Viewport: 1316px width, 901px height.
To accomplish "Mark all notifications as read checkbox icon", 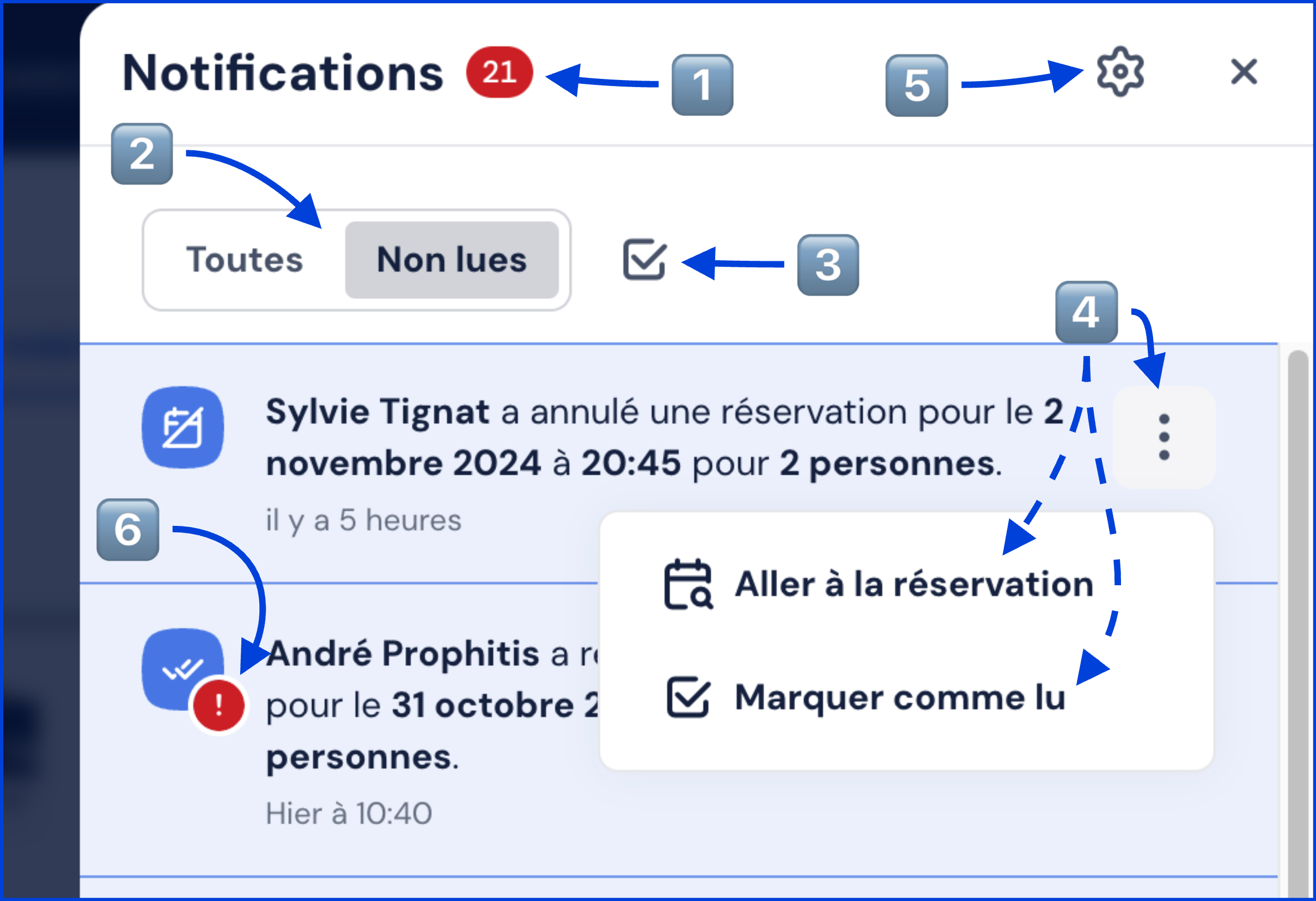I will click(644, 260).
